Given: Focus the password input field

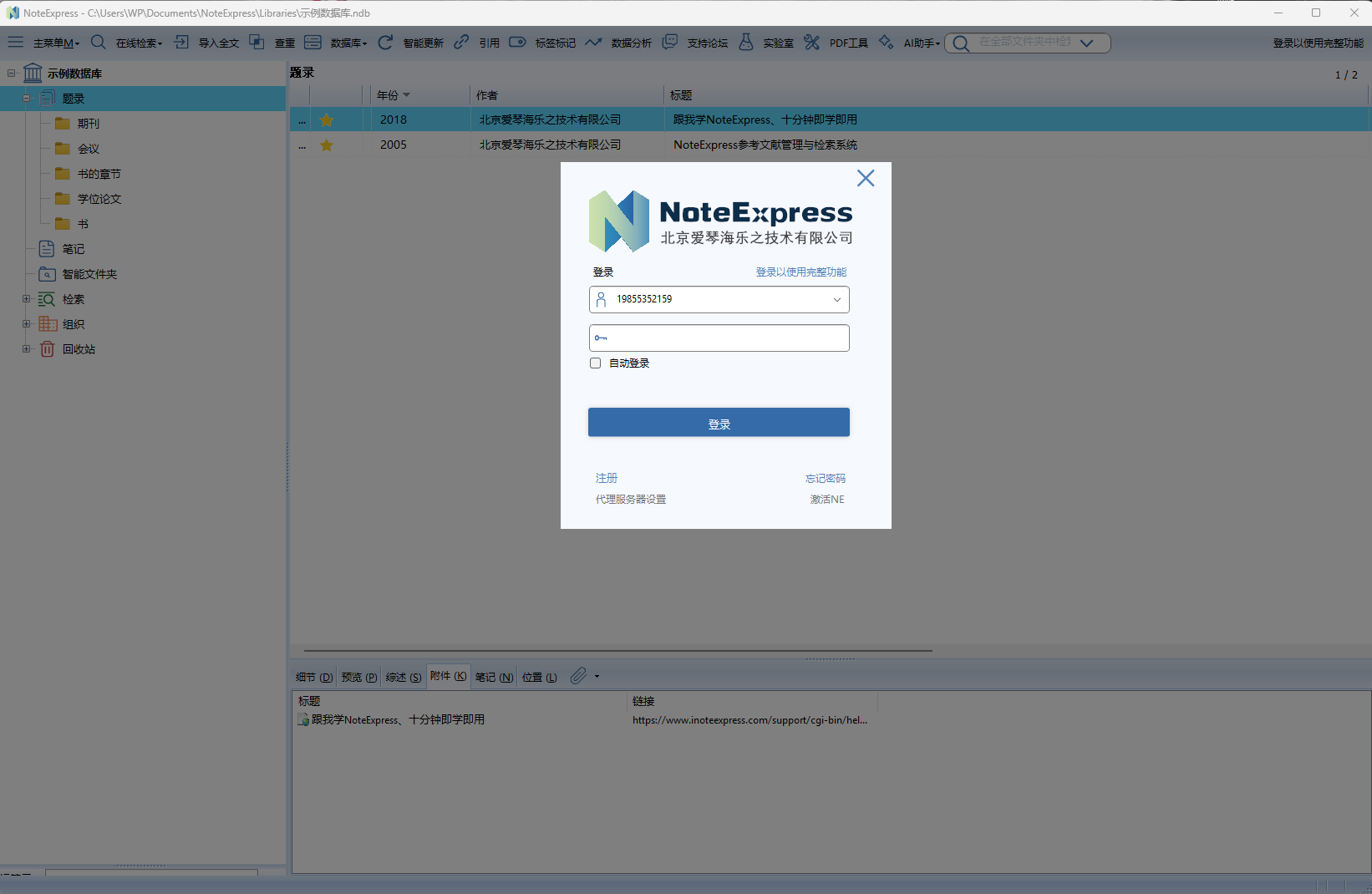Looking at the screenshot, I should (x=719, y=338).
